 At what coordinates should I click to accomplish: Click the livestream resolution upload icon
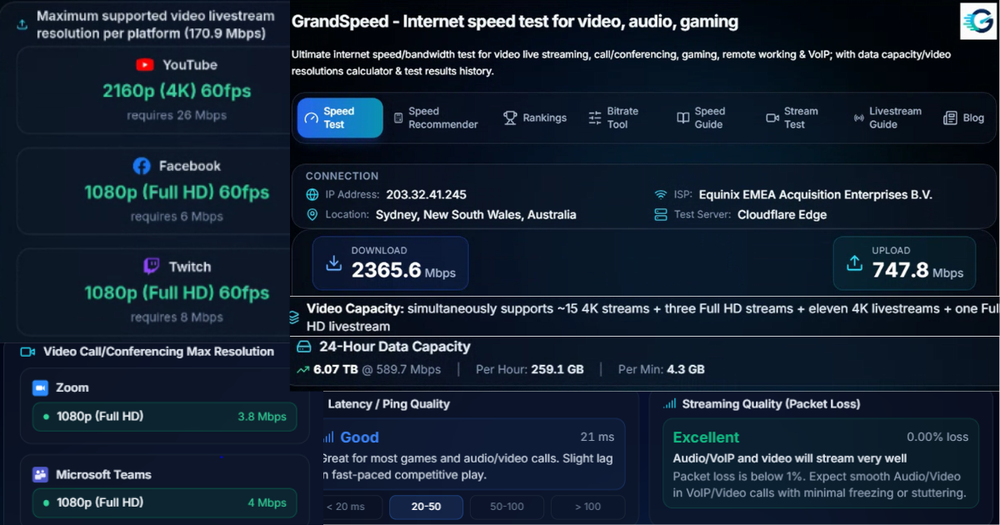tap(22, 25)
